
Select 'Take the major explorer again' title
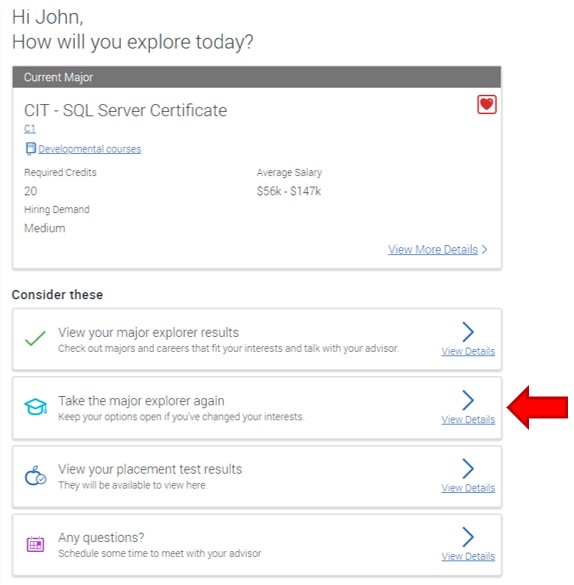(x=141, y=401)
